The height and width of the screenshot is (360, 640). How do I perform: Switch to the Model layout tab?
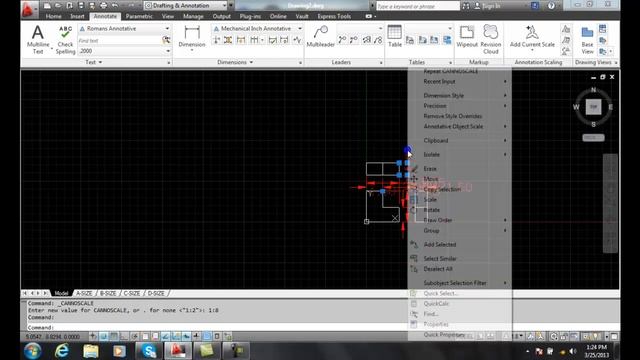point(61,293)
